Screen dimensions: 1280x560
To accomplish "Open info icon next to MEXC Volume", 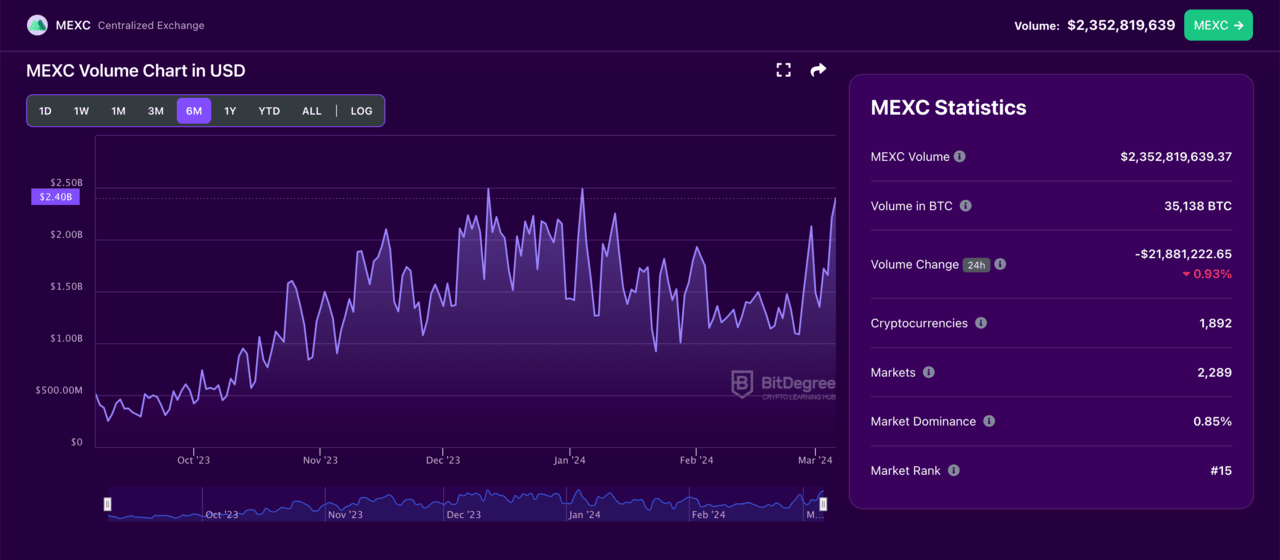I will 960,157.
